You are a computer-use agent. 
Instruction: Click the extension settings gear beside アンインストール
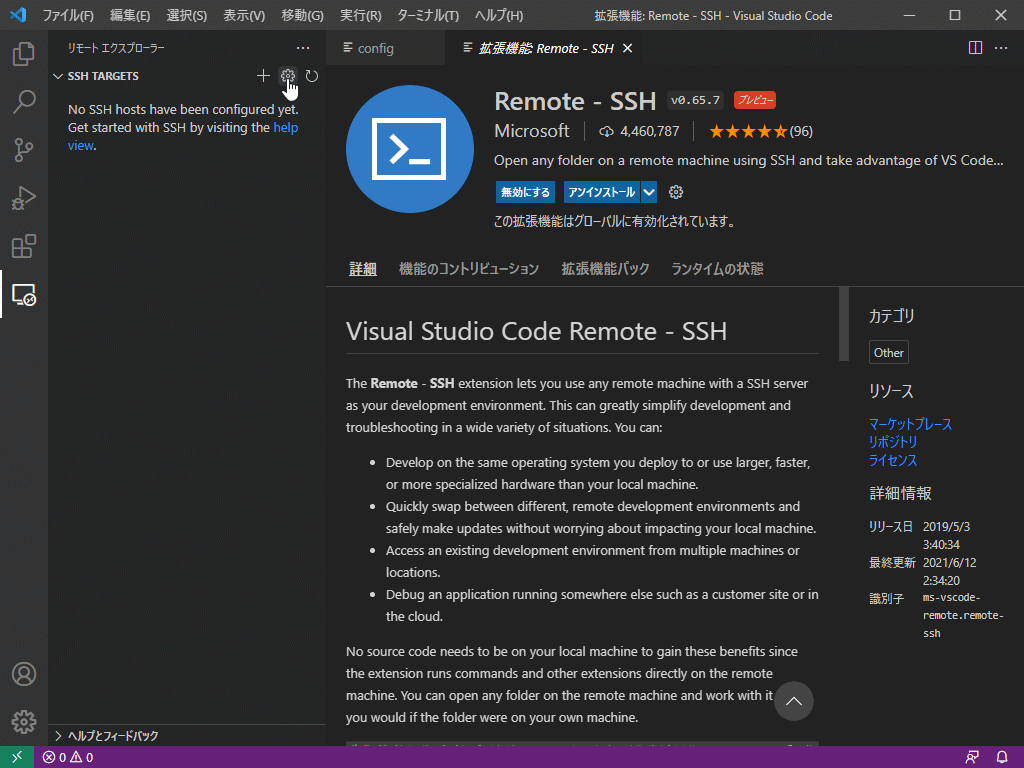click(676, 191)
